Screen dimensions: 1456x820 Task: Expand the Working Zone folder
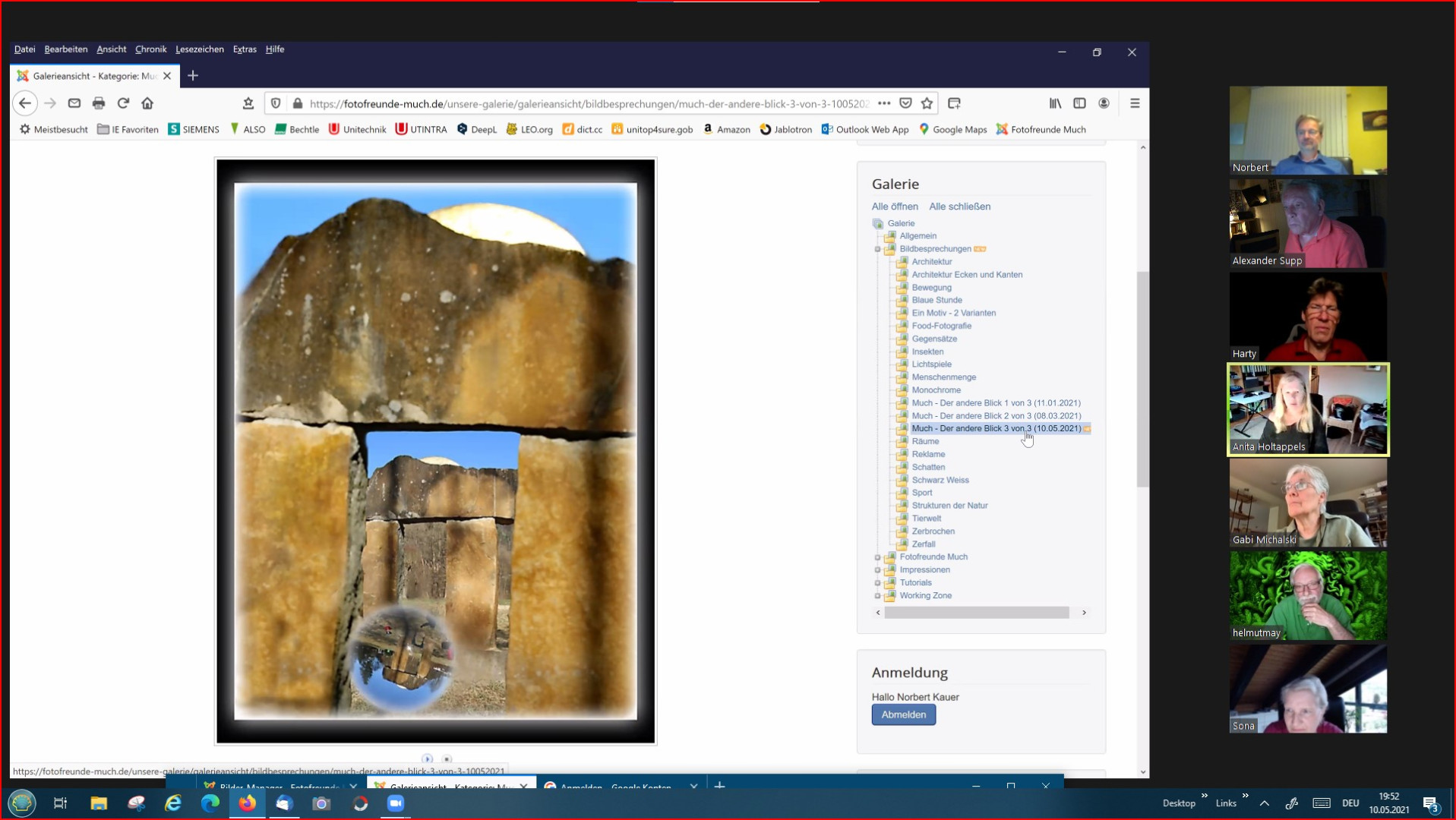pyautogui.click(x=878, y=596)
